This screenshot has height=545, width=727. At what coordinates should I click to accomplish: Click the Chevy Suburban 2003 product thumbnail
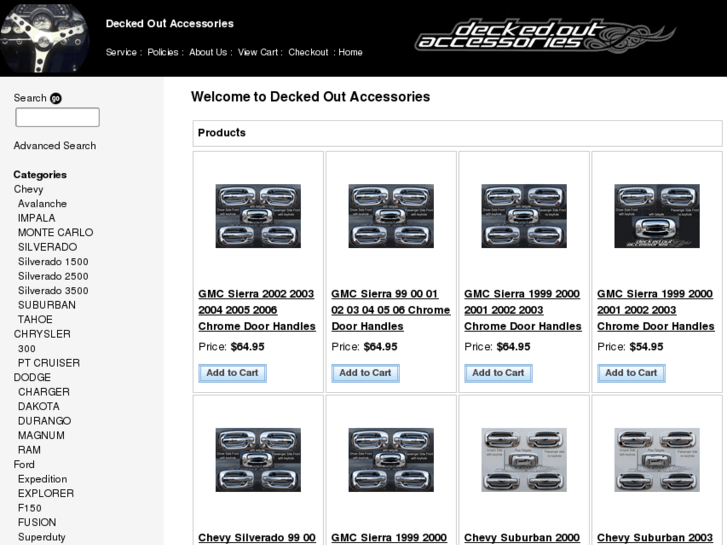click(657, 460)
